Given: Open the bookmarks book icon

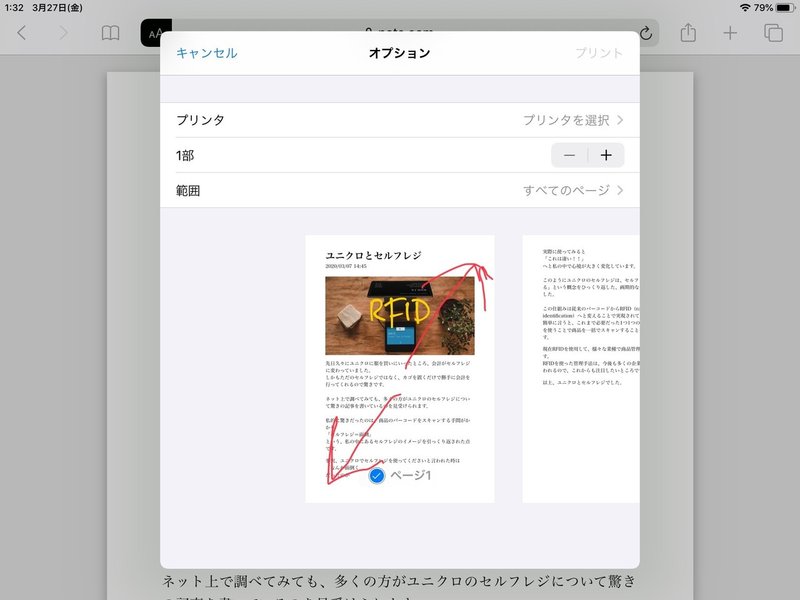Looking at the screenshot, I should [x=110, y=33].
